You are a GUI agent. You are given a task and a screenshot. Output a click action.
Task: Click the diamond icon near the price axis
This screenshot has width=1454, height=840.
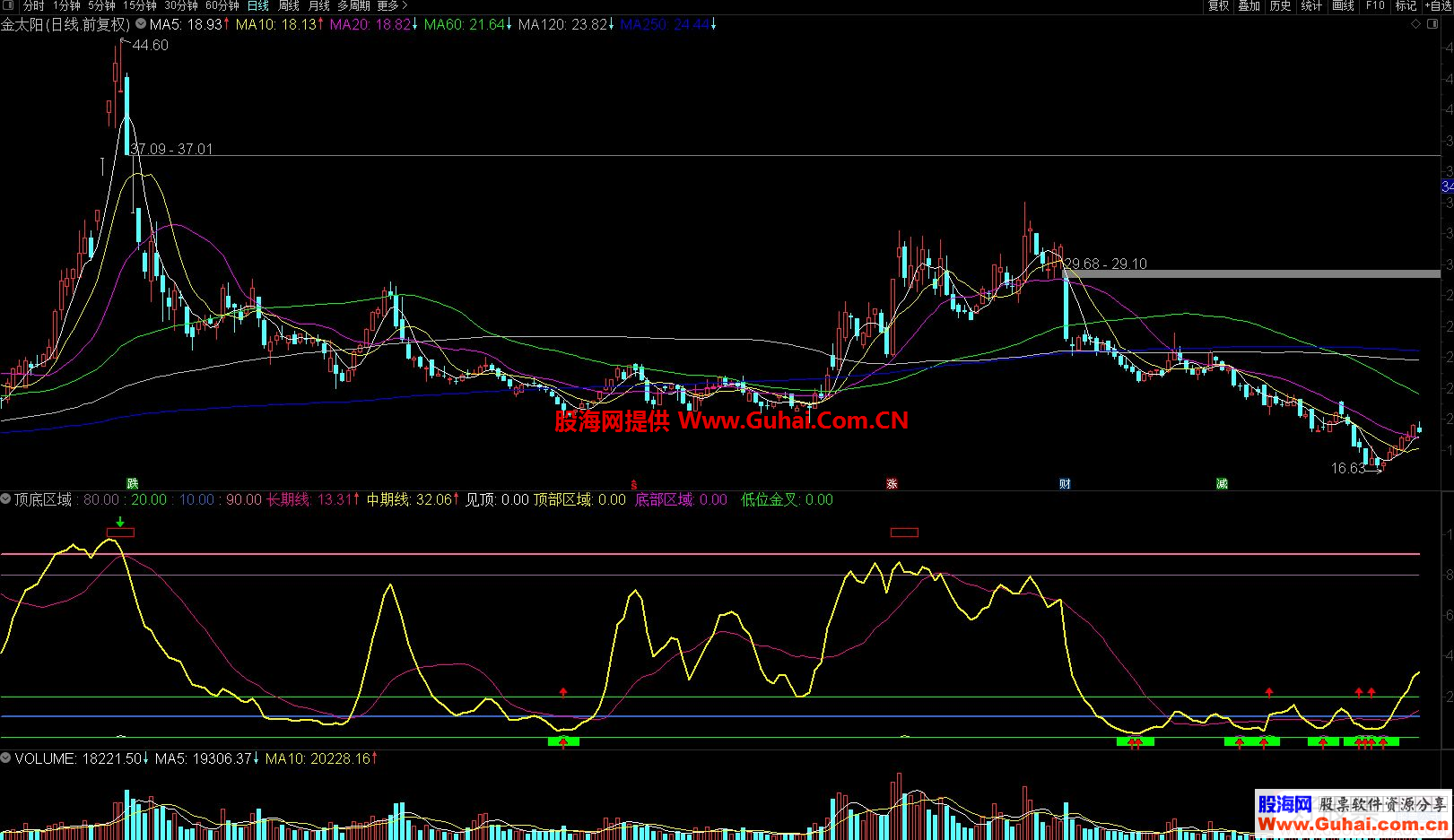(x=1416, y=24)
